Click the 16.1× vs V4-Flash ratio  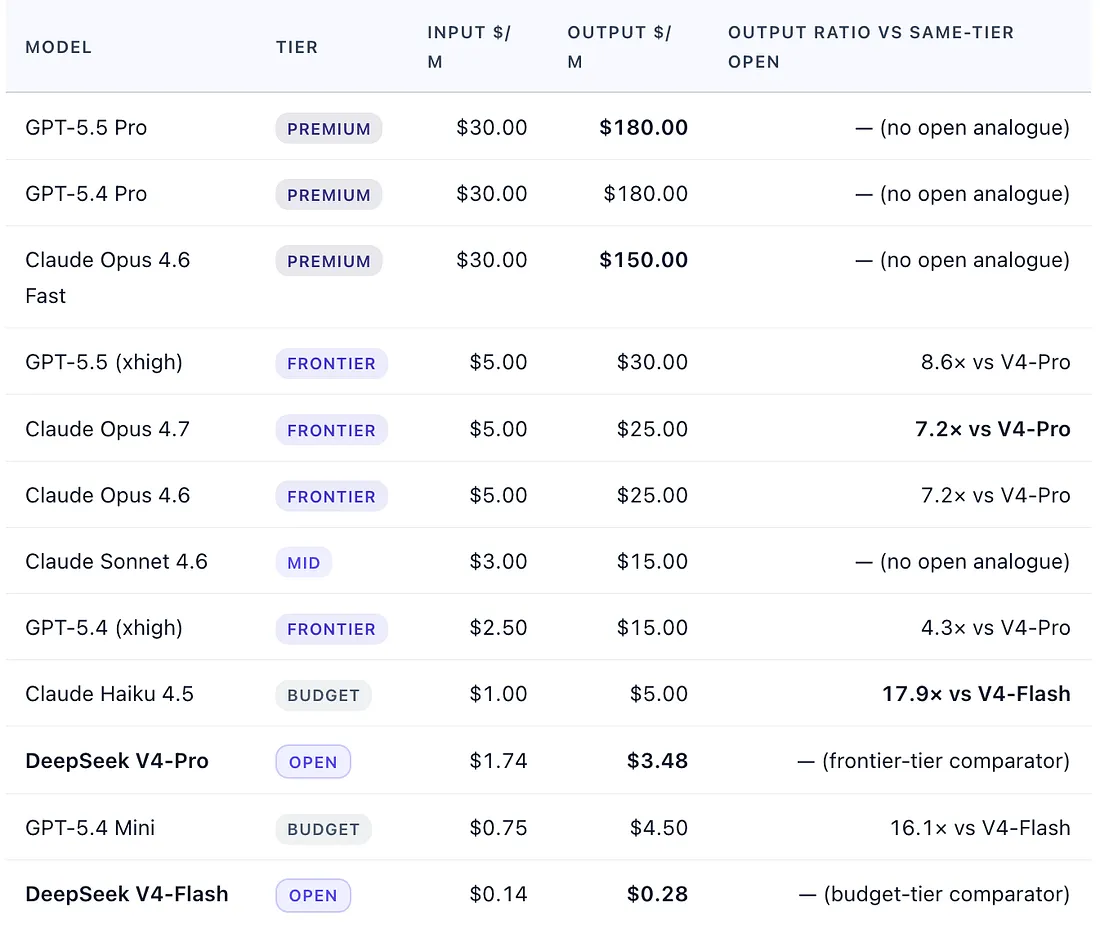(x=980, y=828)
